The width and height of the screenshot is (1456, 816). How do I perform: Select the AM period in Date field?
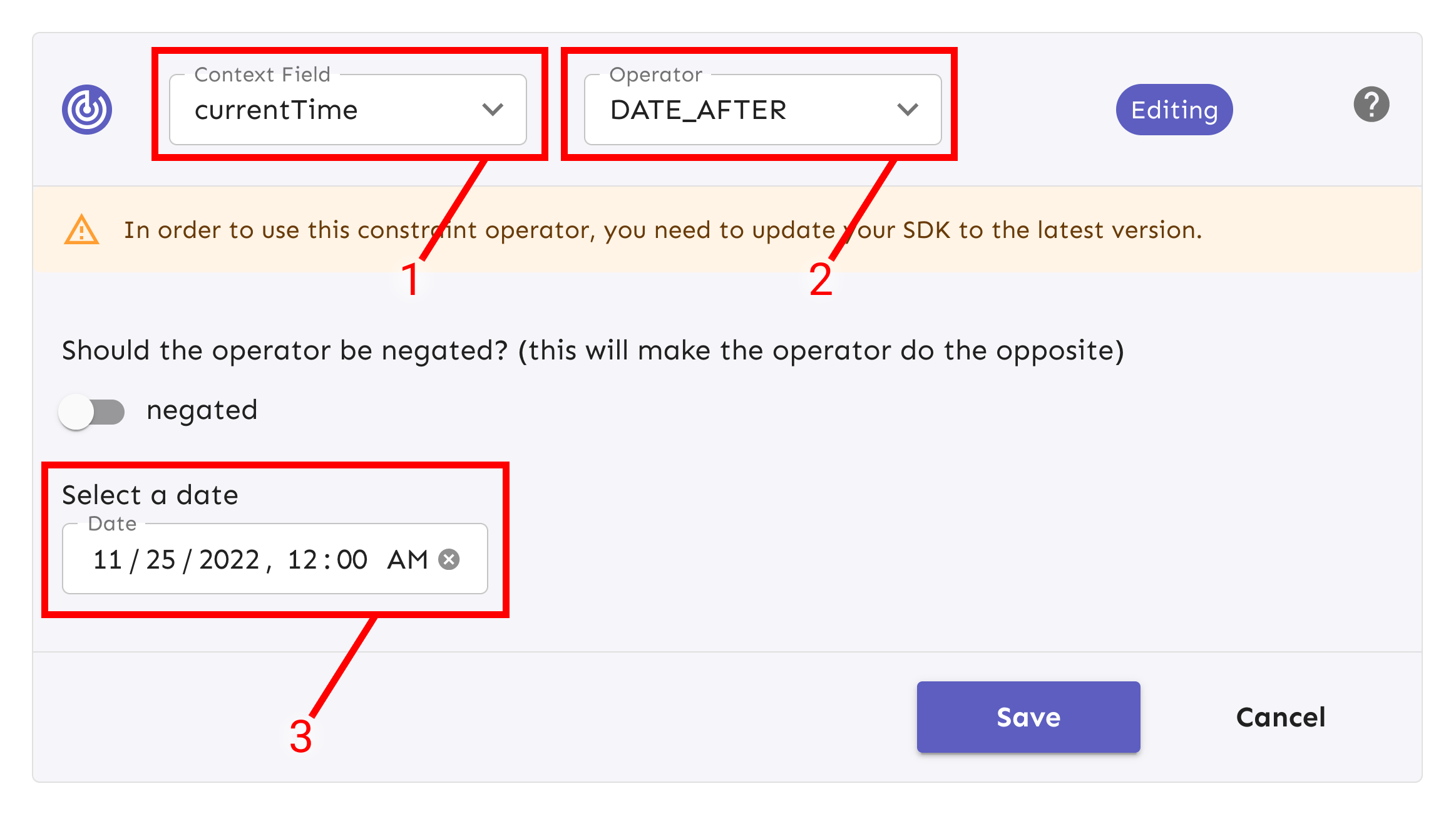(x=407, y=559)
